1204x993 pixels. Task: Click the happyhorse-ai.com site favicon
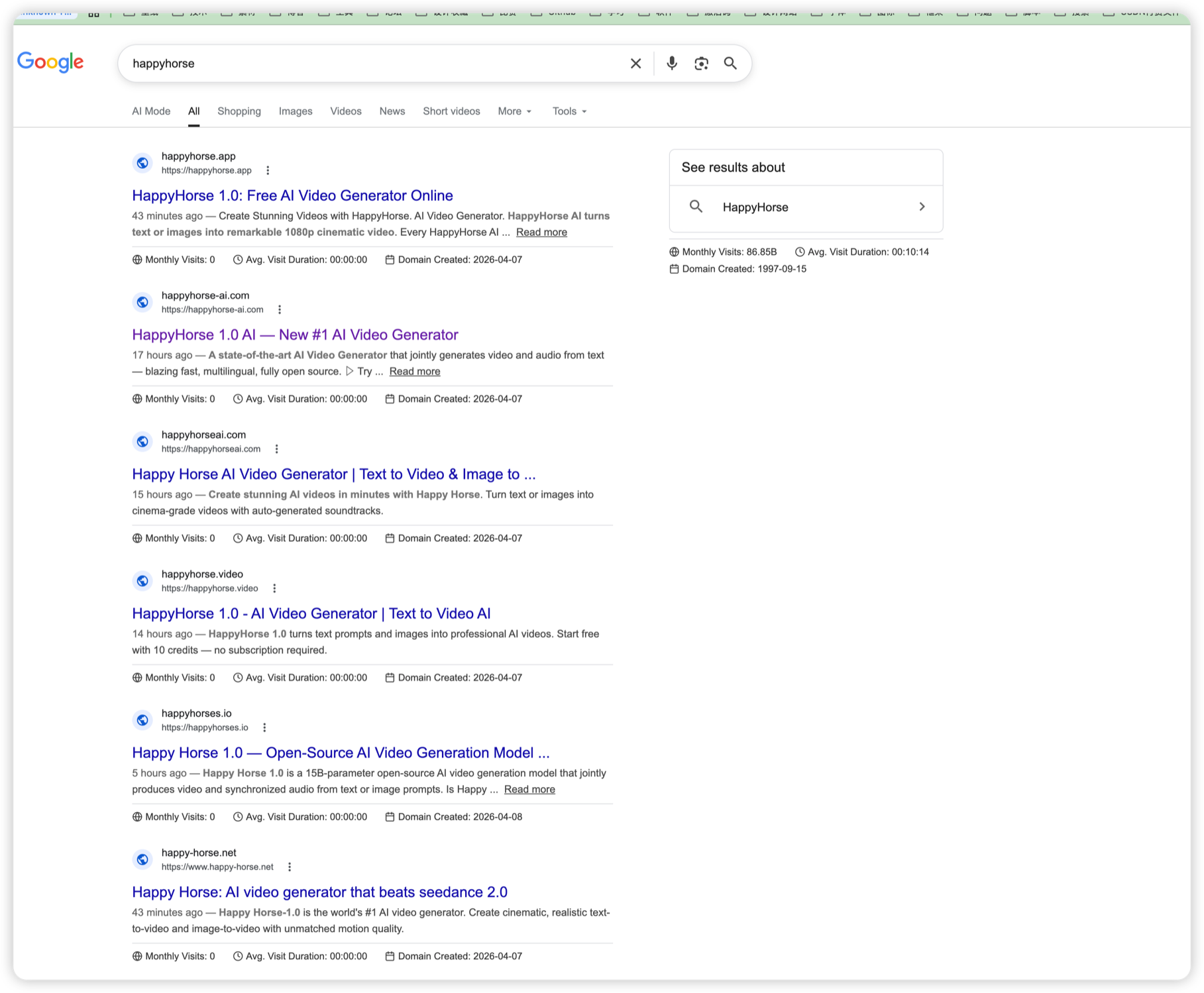[142, 302]
